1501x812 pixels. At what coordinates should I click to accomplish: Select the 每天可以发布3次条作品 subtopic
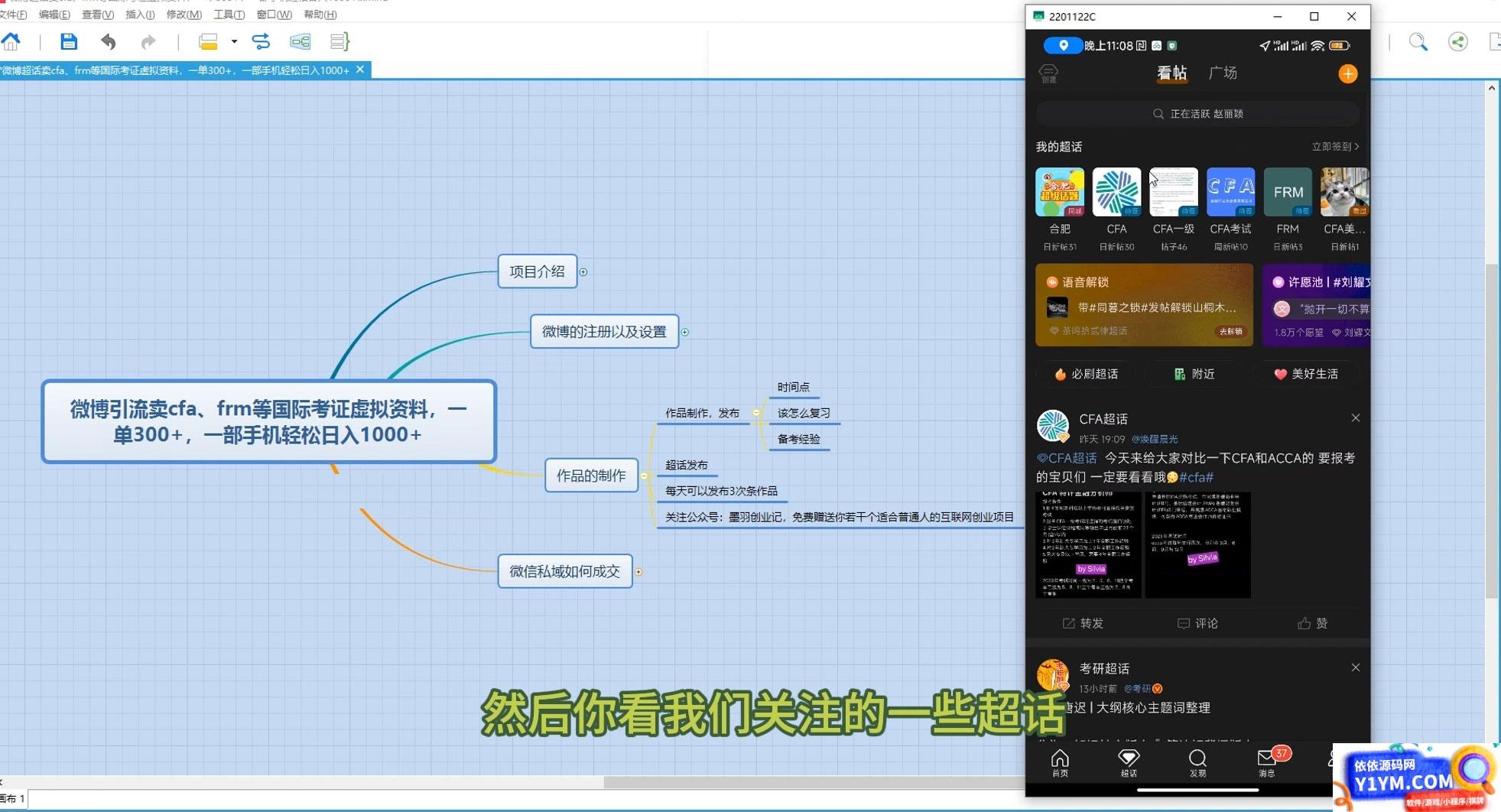click(721, 491)
